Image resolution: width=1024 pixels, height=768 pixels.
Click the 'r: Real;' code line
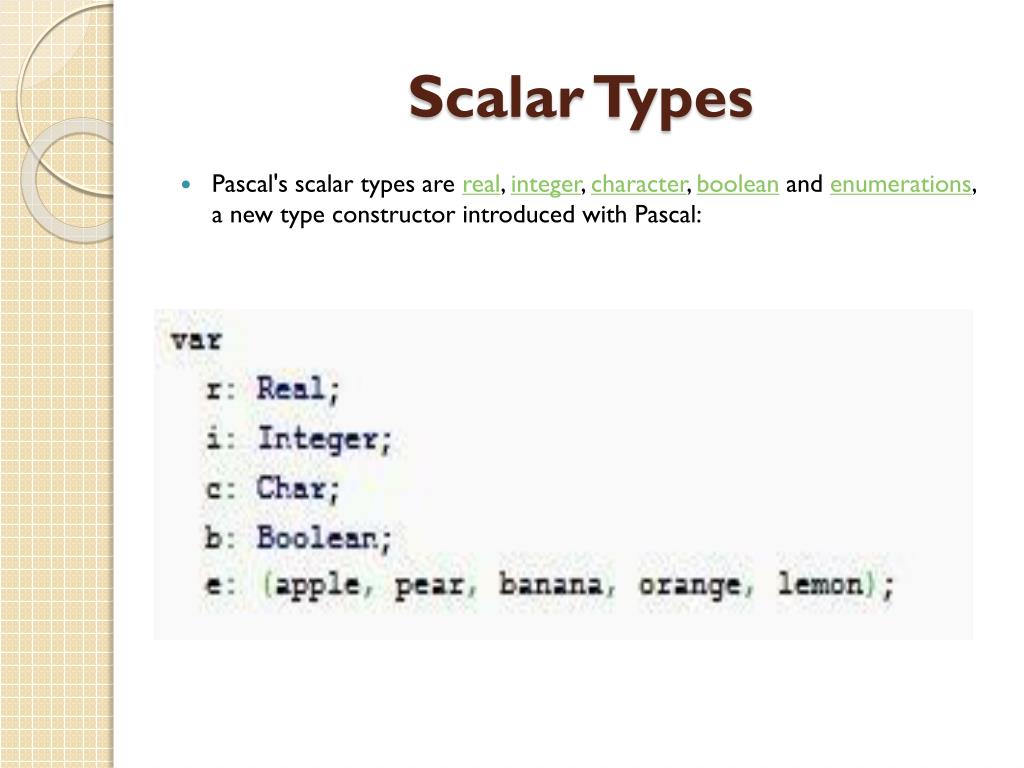click(x=272, y=389)
